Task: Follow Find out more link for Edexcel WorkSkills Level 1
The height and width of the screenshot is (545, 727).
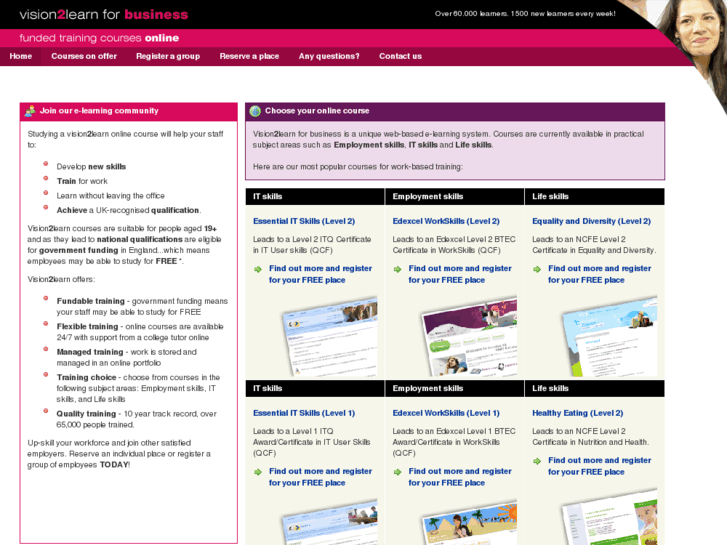Action: pos(460,477)
